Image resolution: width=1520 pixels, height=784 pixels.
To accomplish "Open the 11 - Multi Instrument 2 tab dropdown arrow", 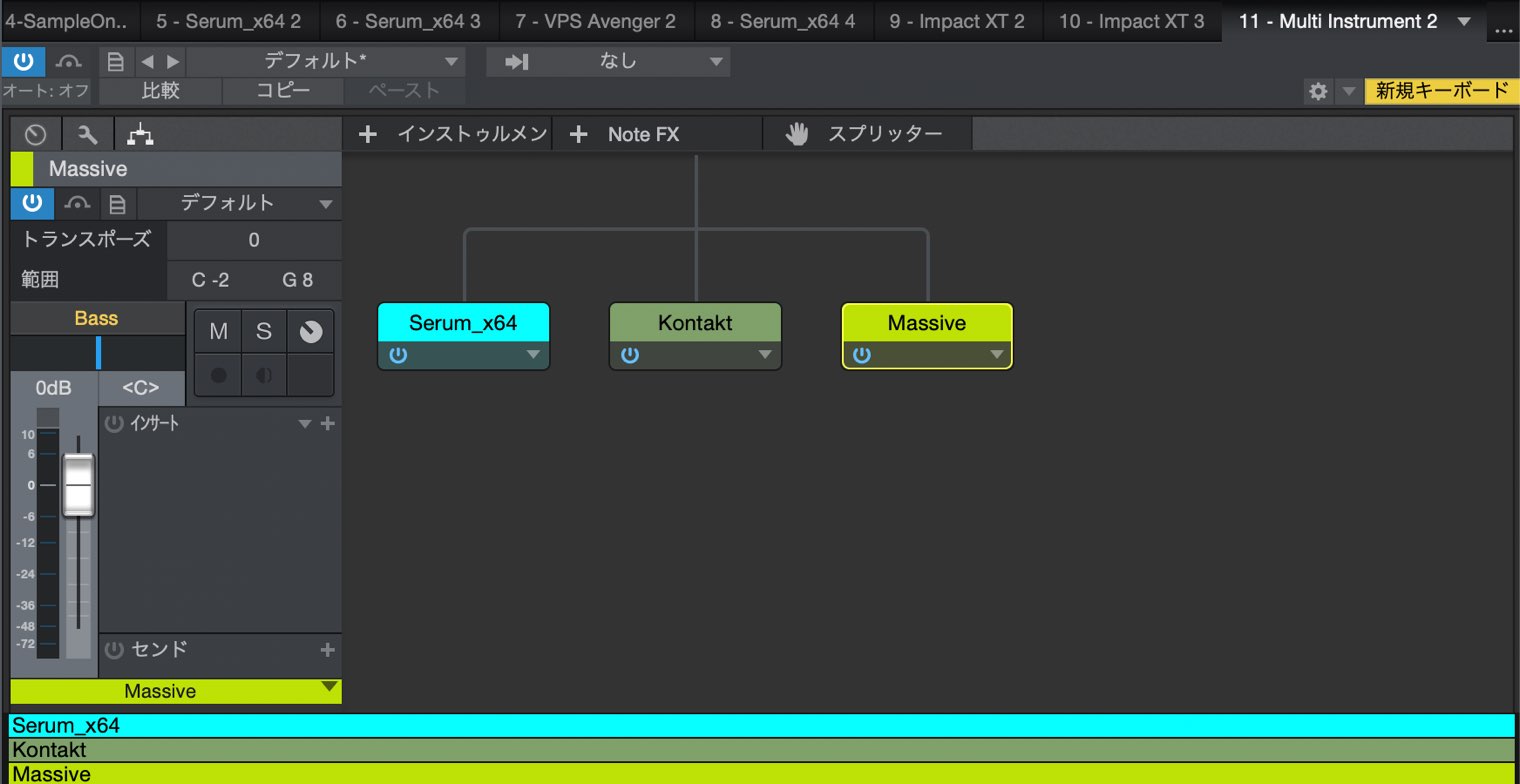I will tap(1464, 22).
